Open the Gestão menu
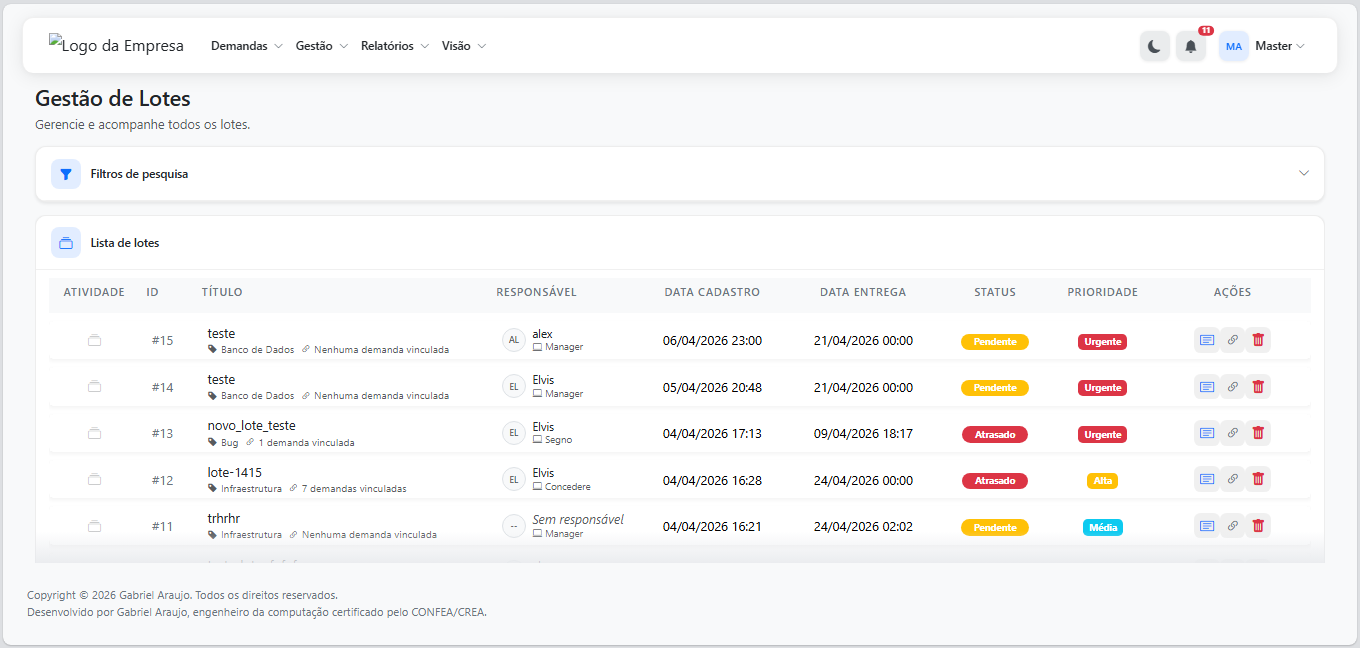 point(321,46)
